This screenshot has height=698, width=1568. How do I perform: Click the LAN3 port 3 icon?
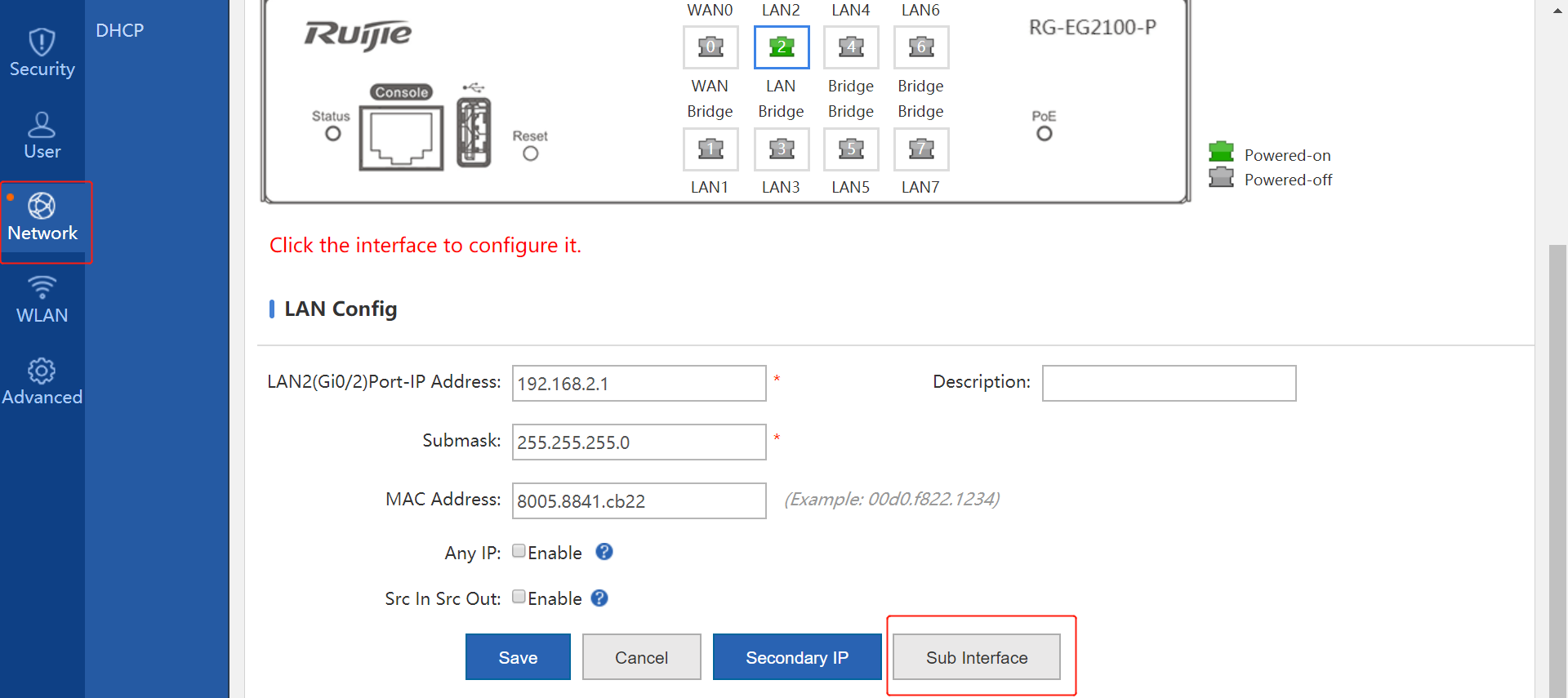[782, 149]
